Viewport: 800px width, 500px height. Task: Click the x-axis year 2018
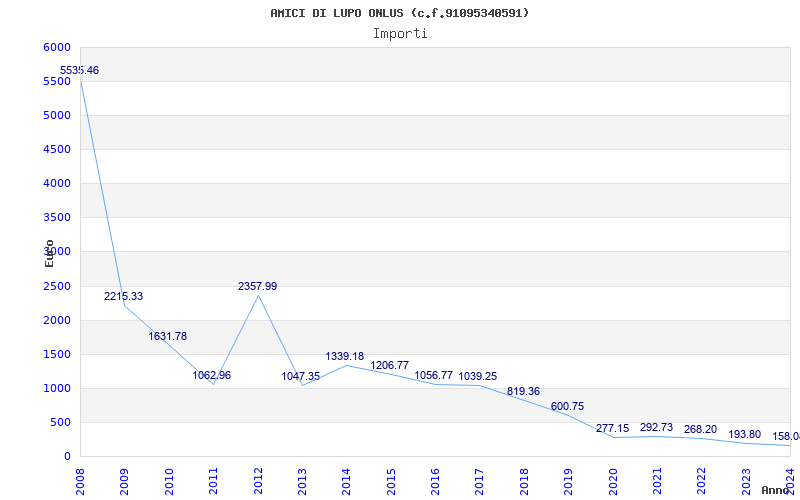click(x=524, y=482)
